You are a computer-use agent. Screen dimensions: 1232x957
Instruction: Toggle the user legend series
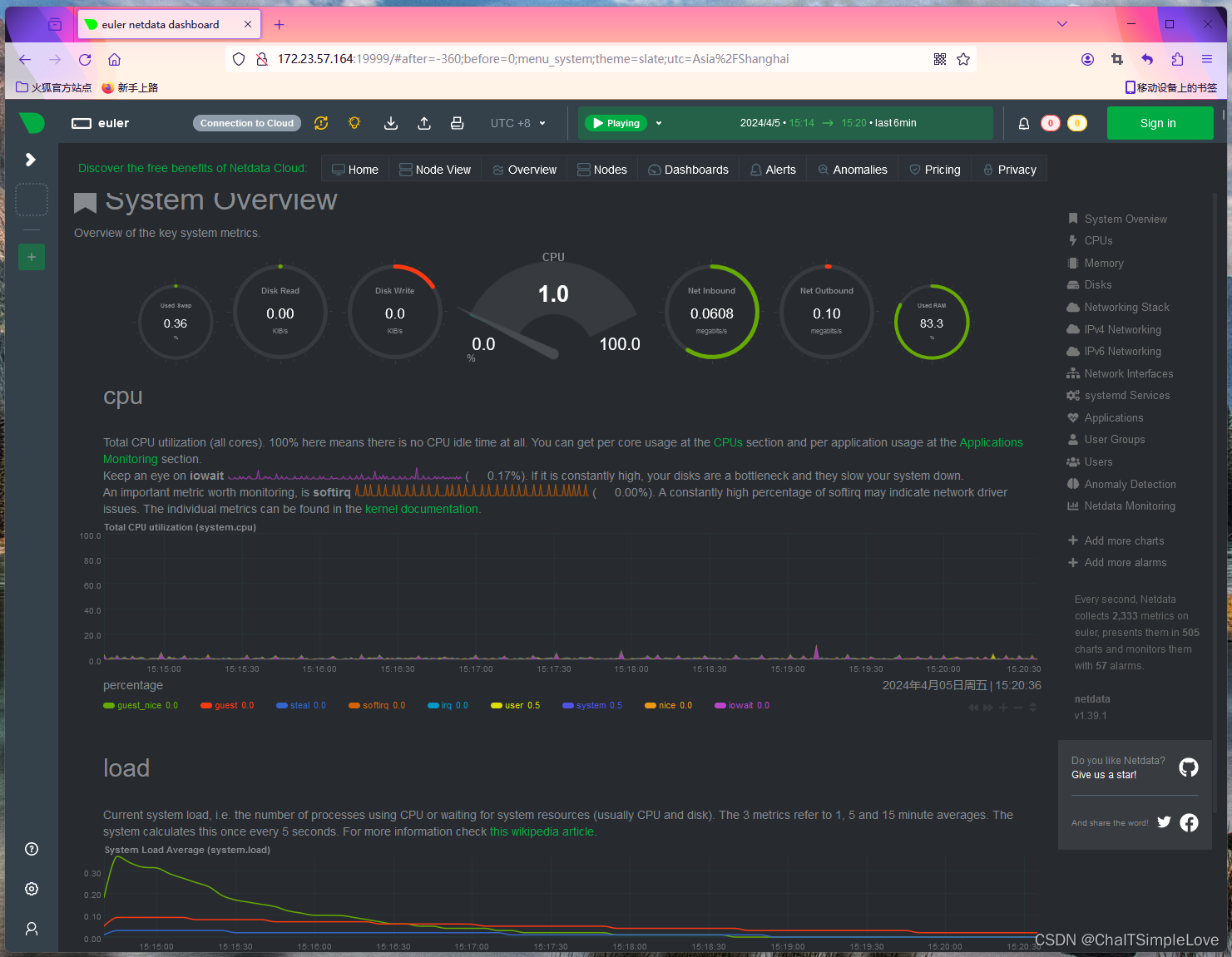(516, 706)
